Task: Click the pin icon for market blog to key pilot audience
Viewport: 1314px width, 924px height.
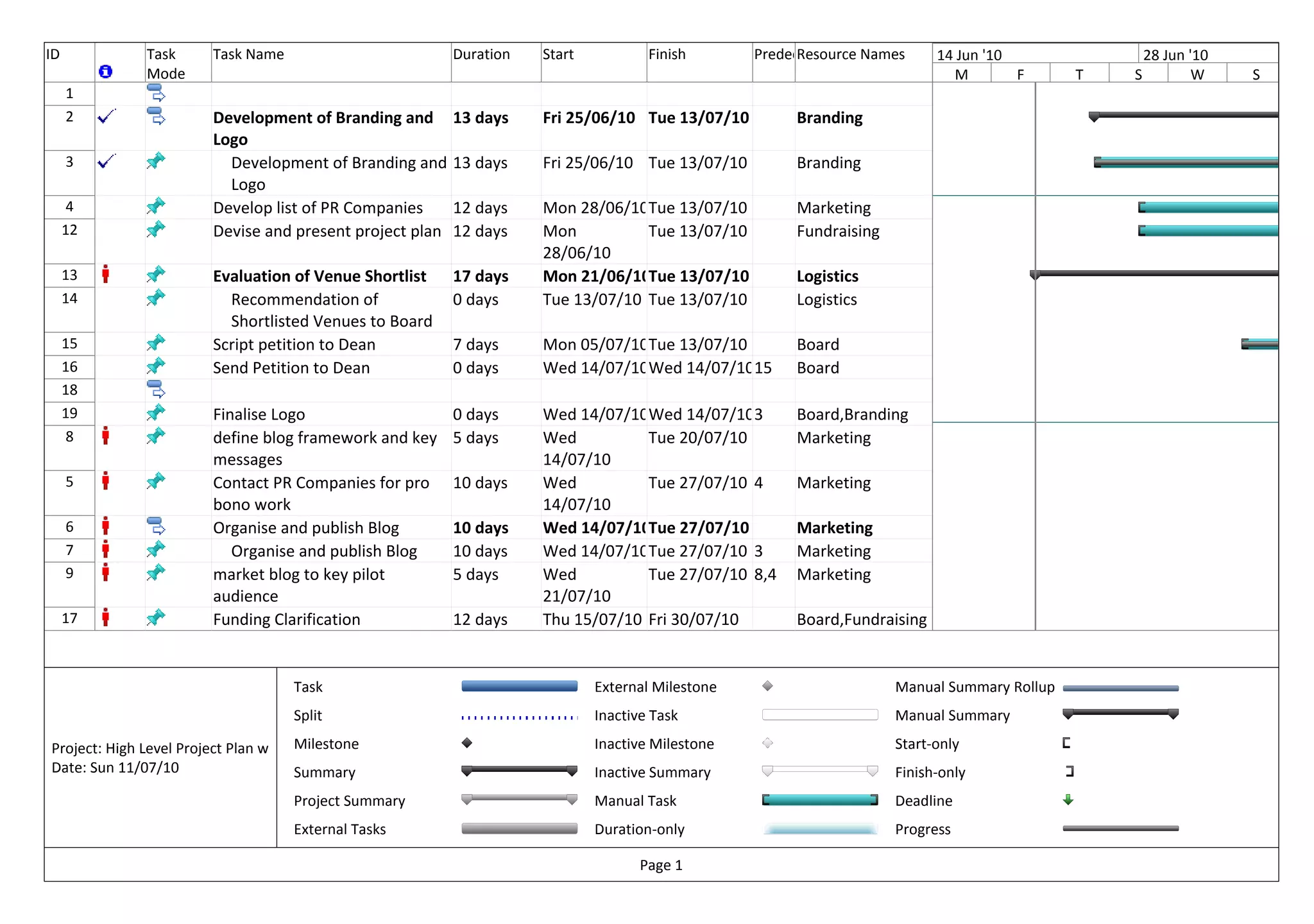Action: (x=156, y=572)
